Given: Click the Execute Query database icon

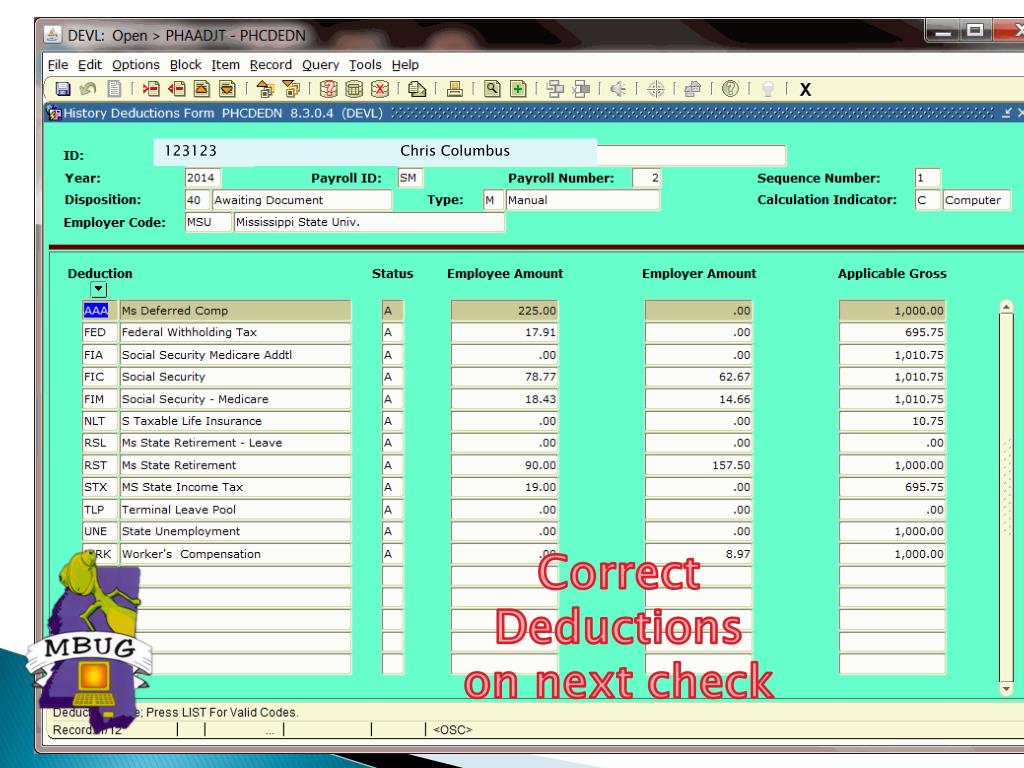Looking at the screenshot, I should coord(354,89).
